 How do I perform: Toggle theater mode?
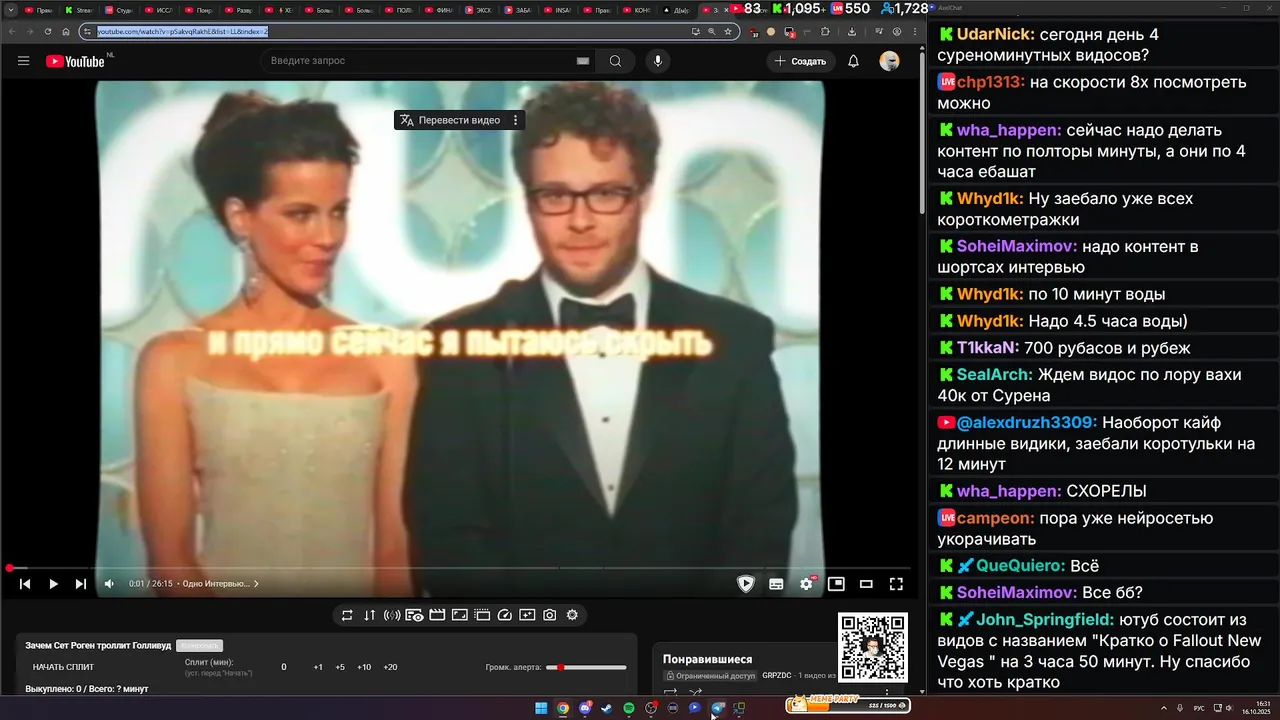pyautogui.click(x=866, y=584)
